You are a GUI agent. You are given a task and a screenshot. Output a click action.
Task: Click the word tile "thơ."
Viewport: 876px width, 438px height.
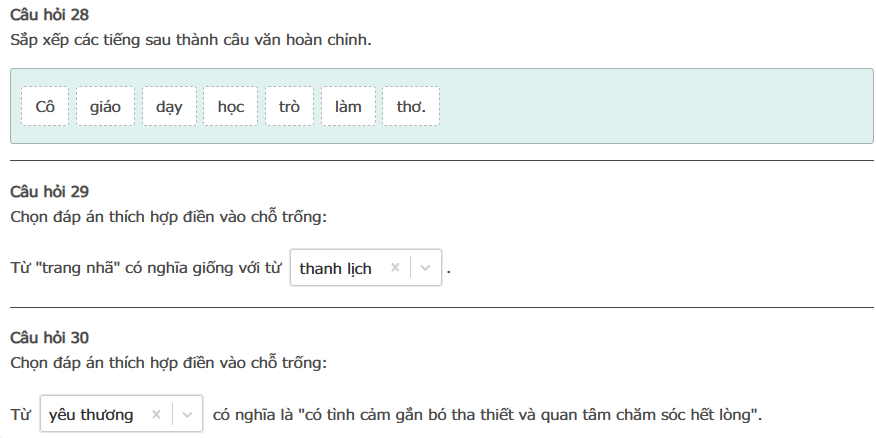(x=411, y=106)
